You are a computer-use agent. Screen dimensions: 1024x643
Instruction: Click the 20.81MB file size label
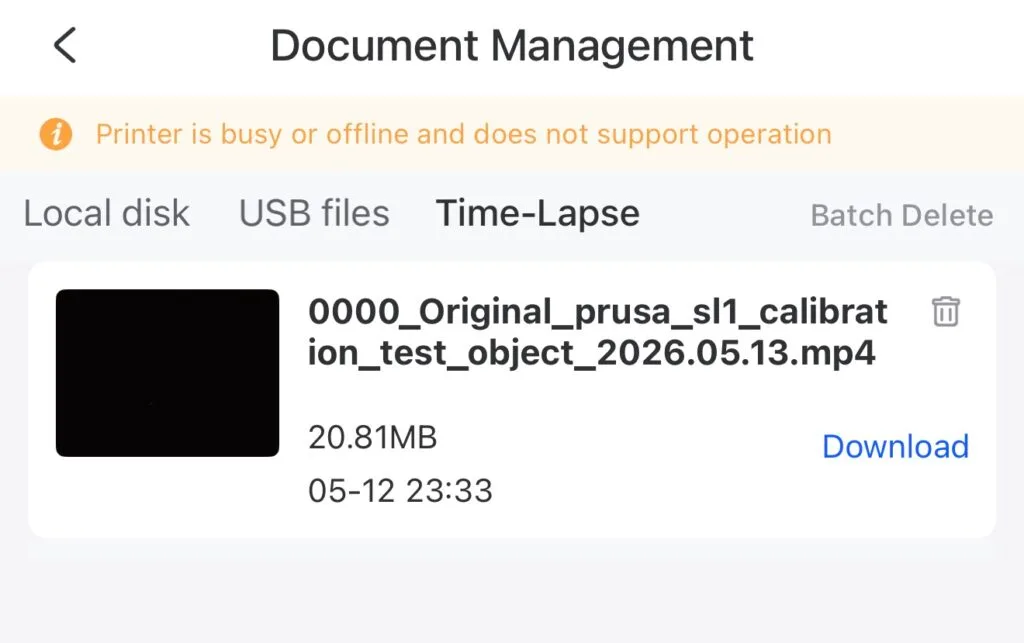(x=372, y=437)
